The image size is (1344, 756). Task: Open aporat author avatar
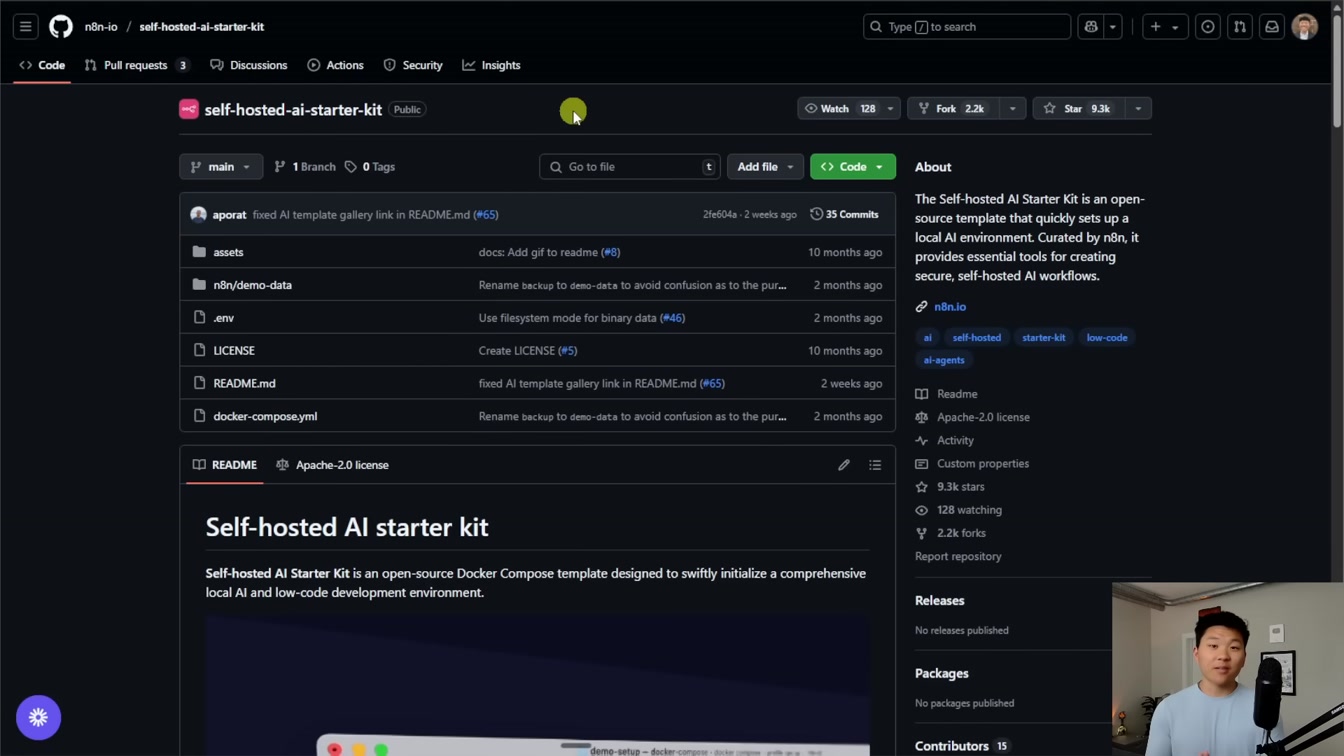coord(198,214)
